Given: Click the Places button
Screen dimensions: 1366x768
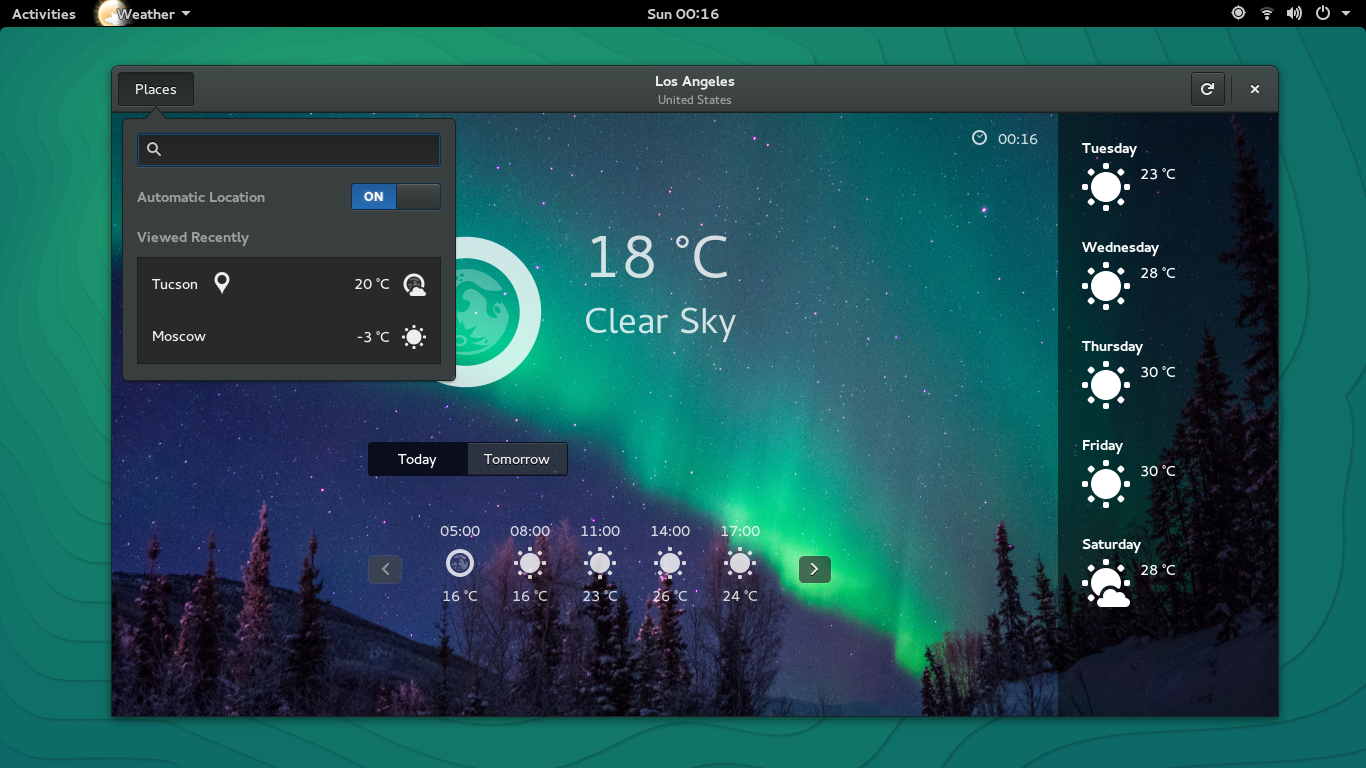Looking at the screenshot, I should pos(155,89).
